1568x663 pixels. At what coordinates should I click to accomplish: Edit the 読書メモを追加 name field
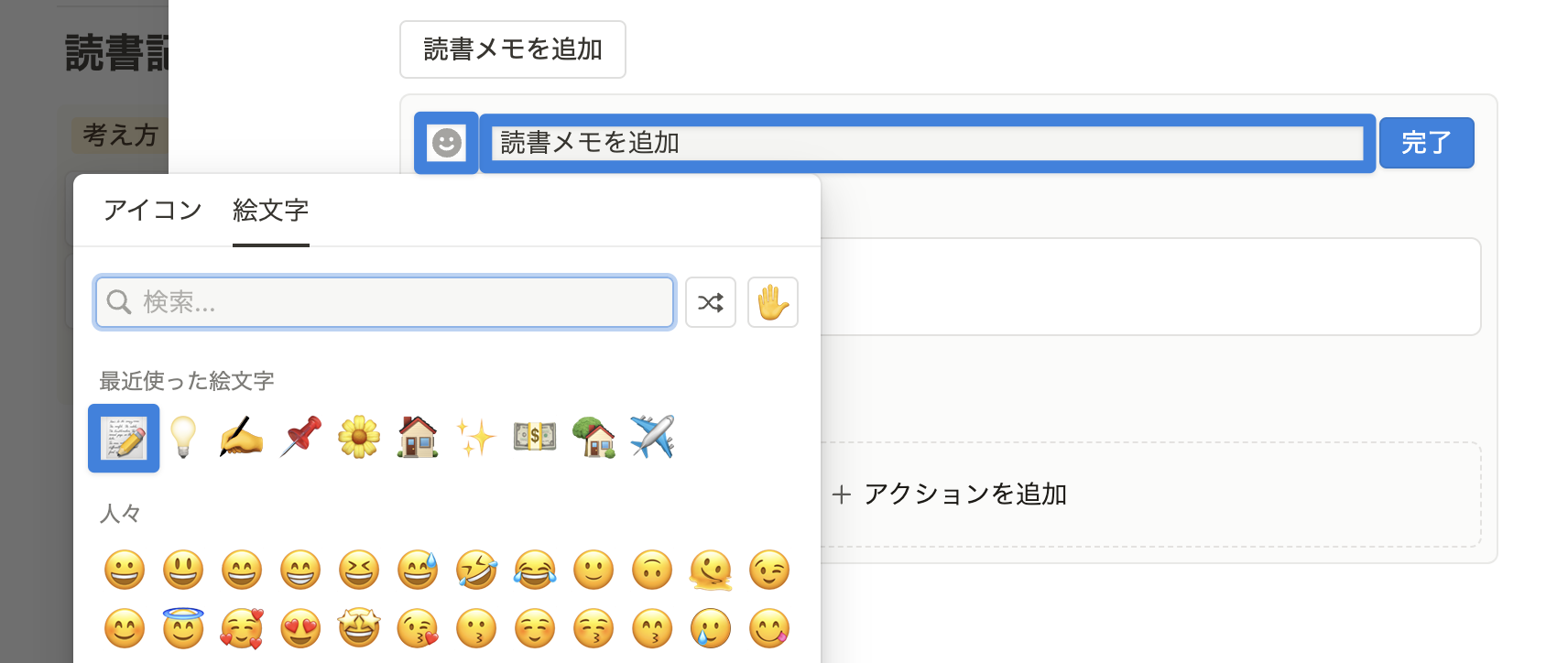[928, 143]
